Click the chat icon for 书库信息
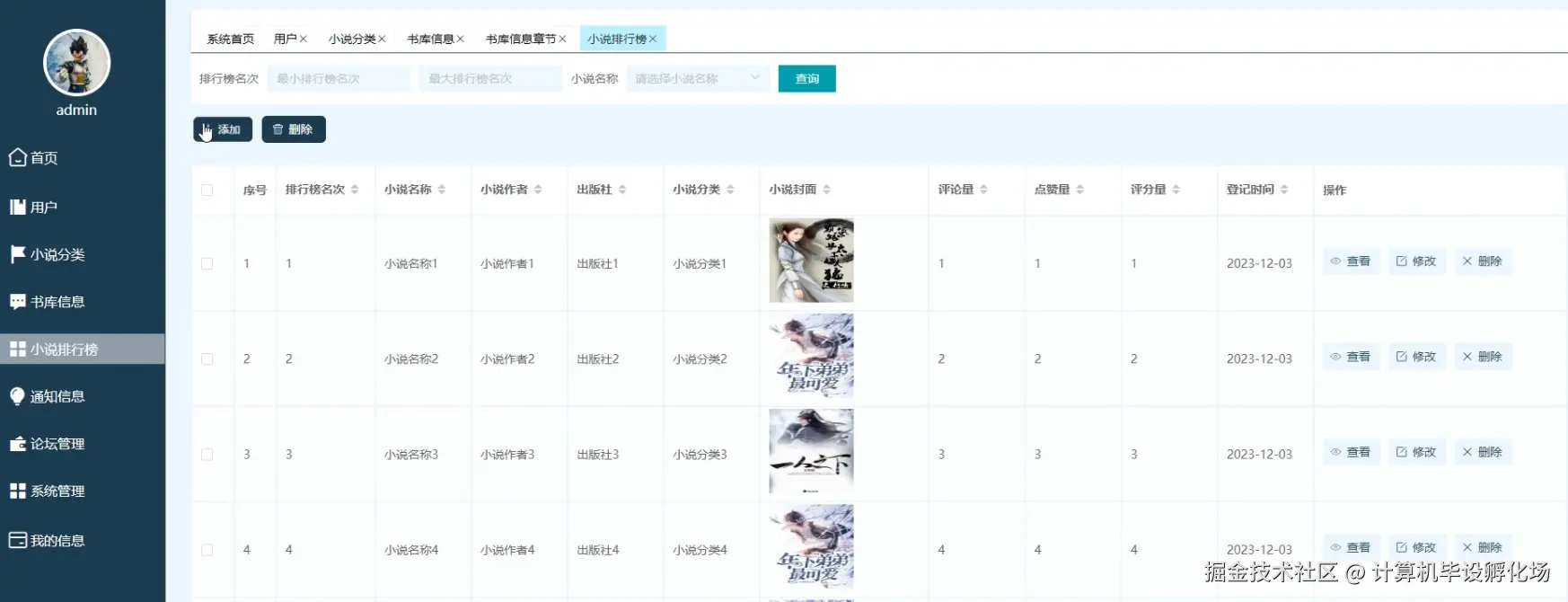 tap(17, 302)
